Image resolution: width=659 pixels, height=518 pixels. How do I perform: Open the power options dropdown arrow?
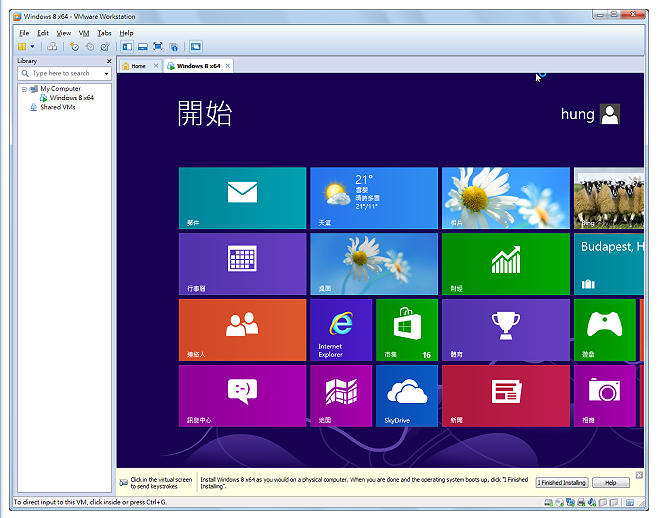point(32,47)
